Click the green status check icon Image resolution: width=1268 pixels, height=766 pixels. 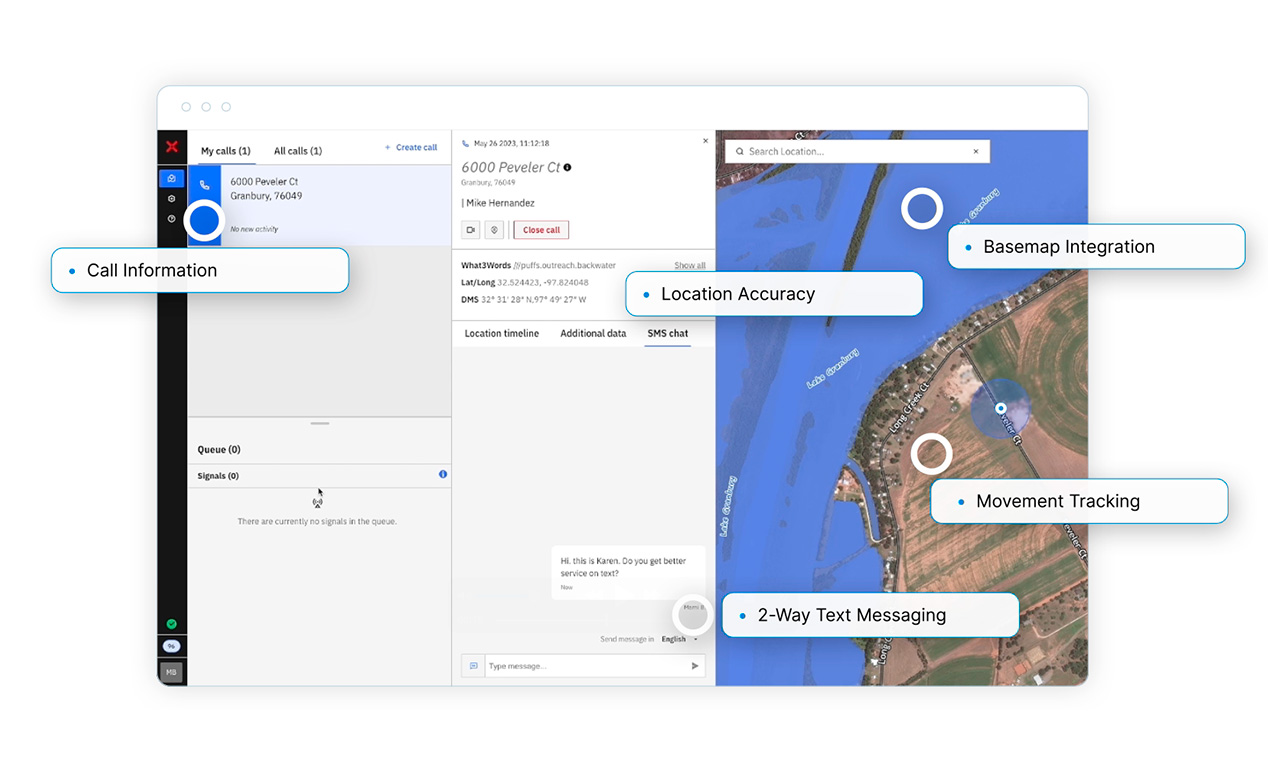point(172,625)
